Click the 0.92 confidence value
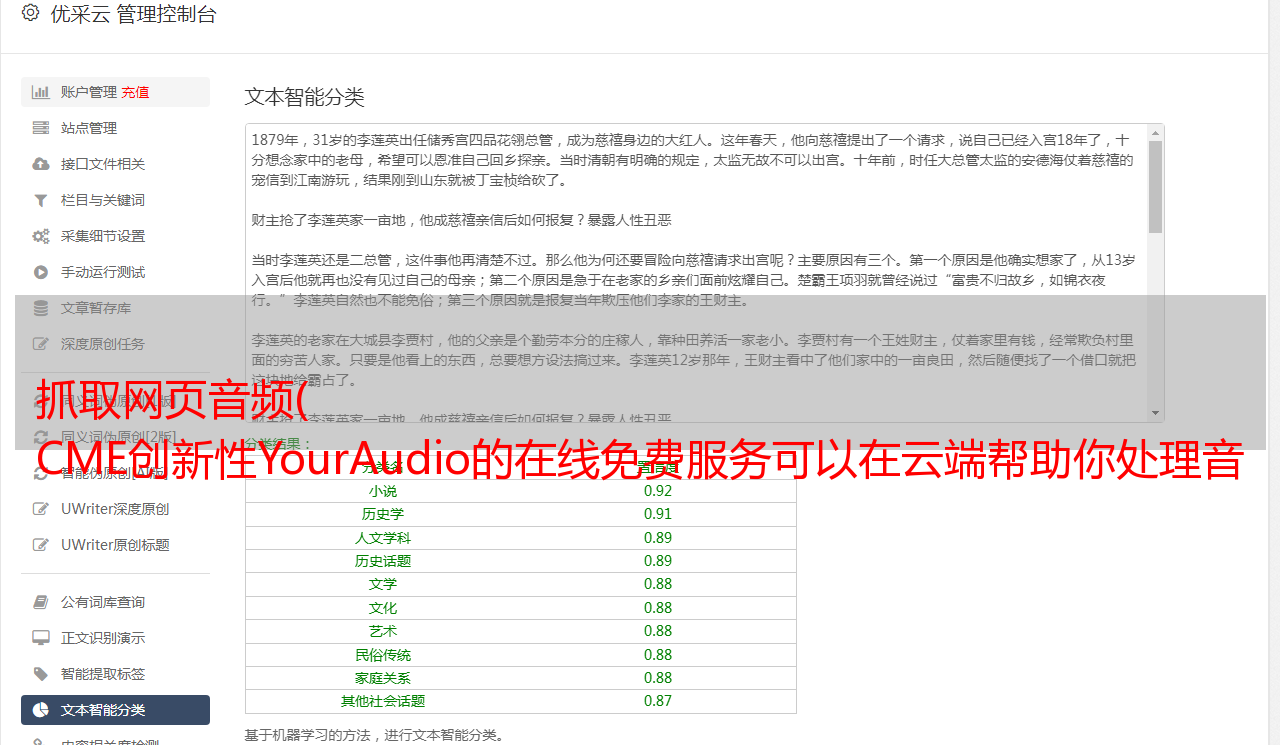This screenshot has height=745, width=1280. tap(658, 491)
